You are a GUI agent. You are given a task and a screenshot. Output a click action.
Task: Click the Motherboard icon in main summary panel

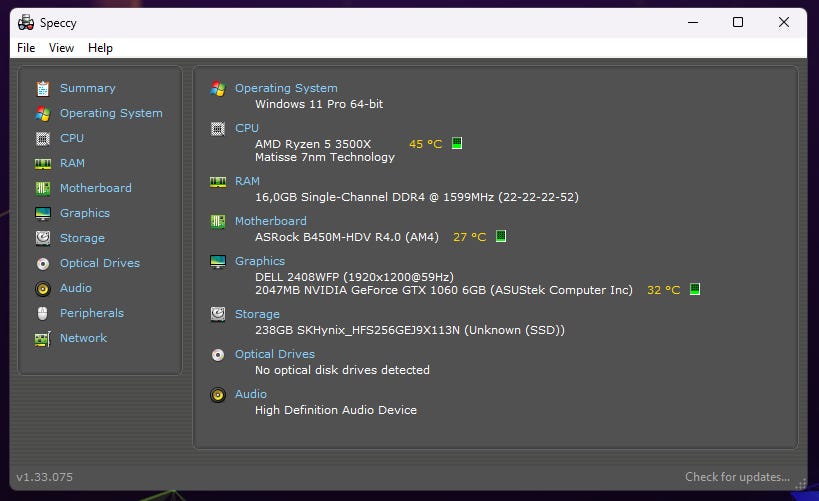tap(218, 222)
